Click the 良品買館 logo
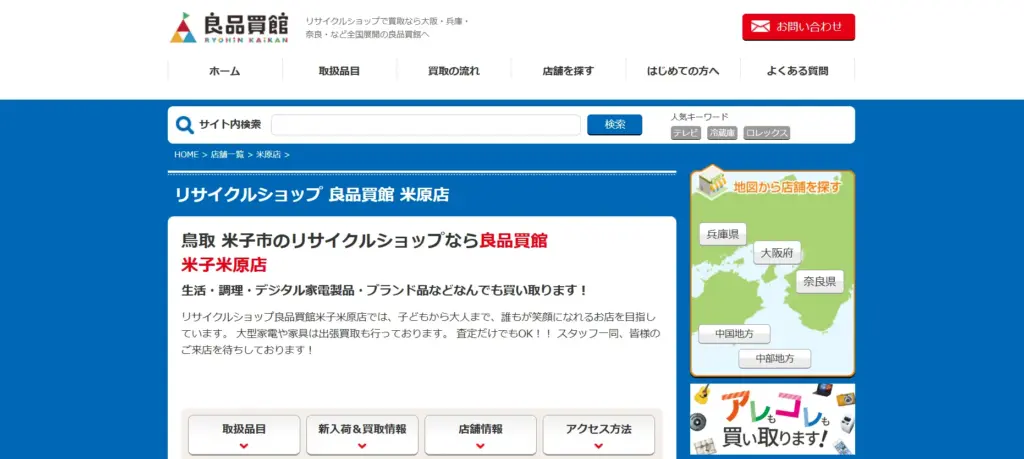The image size is (1024, 459). [x=229, y=28]
